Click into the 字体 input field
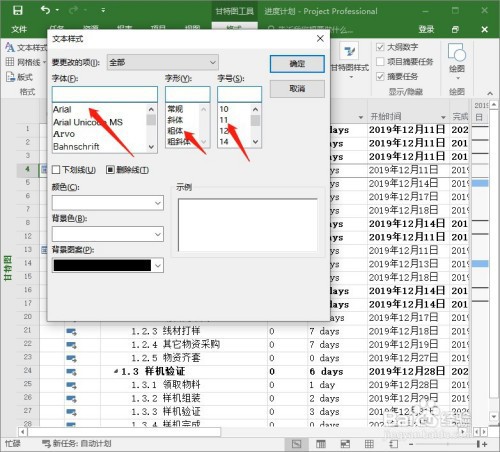The width and height of the screenshot is (500, 452). (105, 94)
